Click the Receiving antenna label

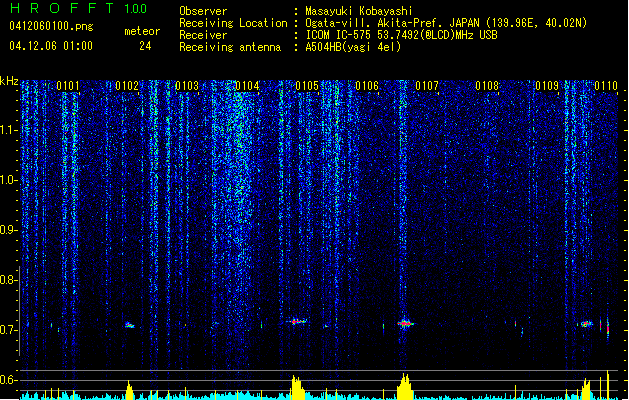pyautogui.click(x=230, y=47)
